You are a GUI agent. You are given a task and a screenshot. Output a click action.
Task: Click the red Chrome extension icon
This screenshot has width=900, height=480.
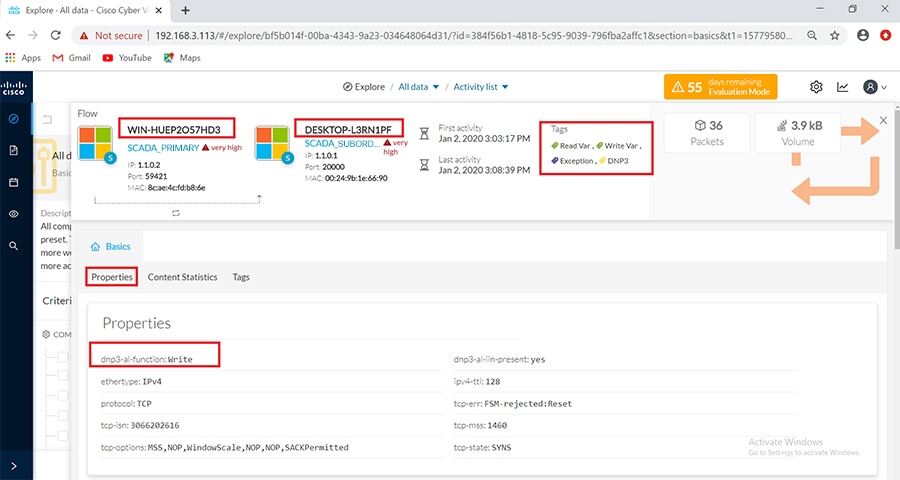[x=886, y=36]
